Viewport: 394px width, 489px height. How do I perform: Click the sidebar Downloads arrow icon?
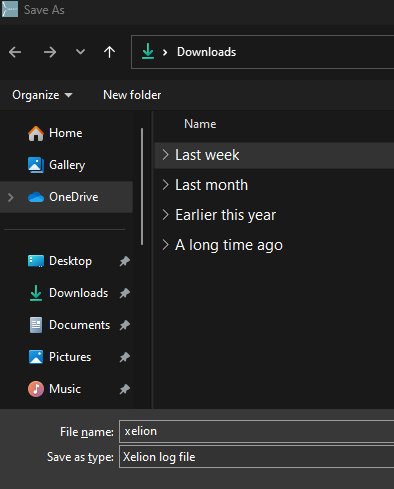click(x=36, y=293)
